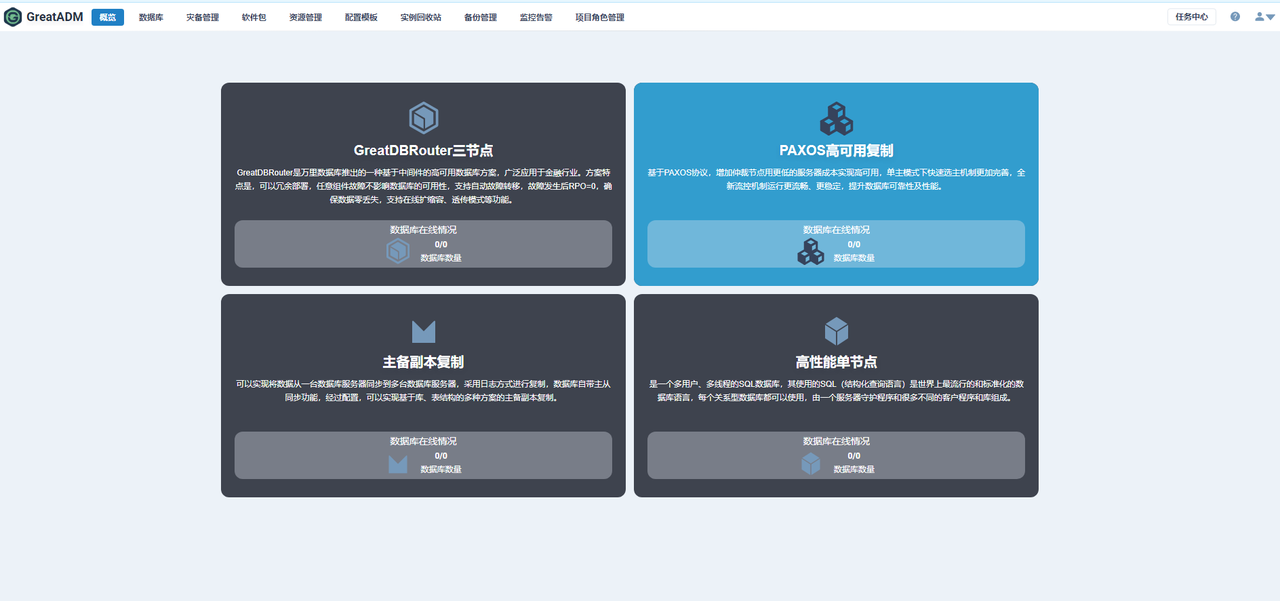Switch to the 数据库 menu
This screenshot has width=1280, height=601.
[150, 16]
